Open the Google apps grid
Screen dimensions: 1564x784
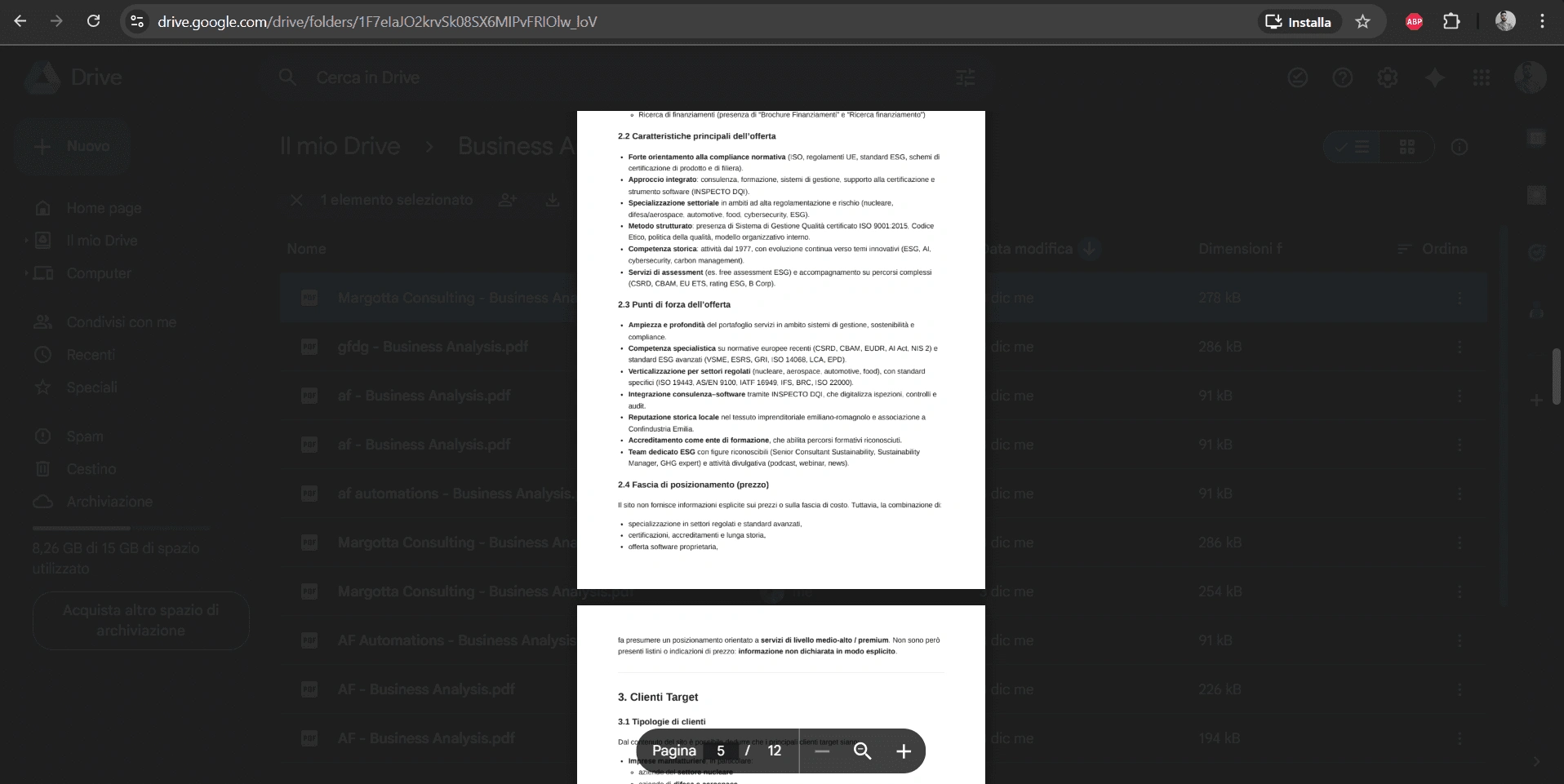coord(1482,78)
